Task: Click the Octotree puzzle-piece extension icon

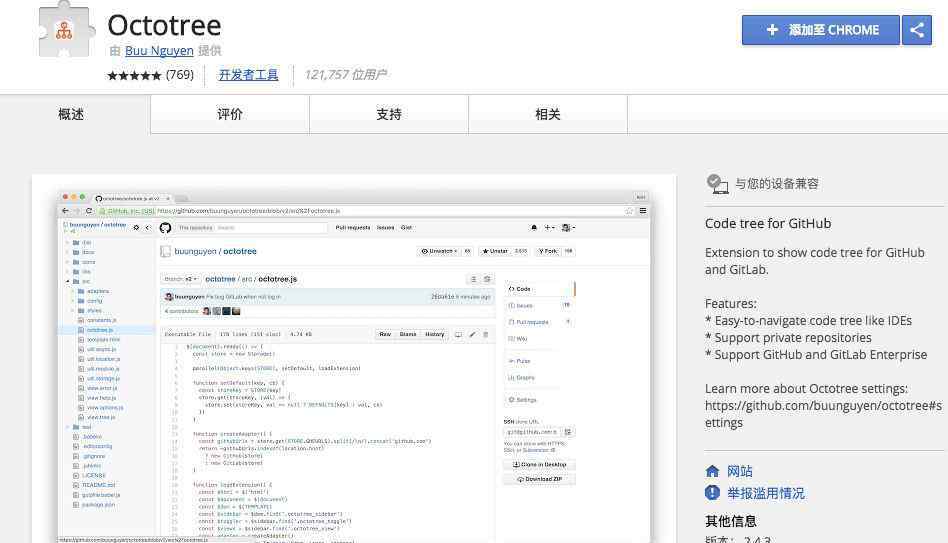Action: (x=65, y=29)
